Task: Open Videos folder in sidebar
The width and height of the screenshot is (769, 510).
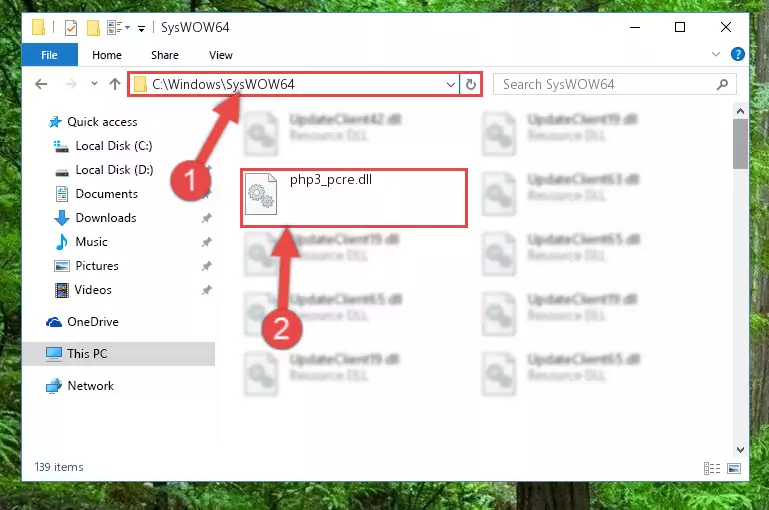Action: 93,290
